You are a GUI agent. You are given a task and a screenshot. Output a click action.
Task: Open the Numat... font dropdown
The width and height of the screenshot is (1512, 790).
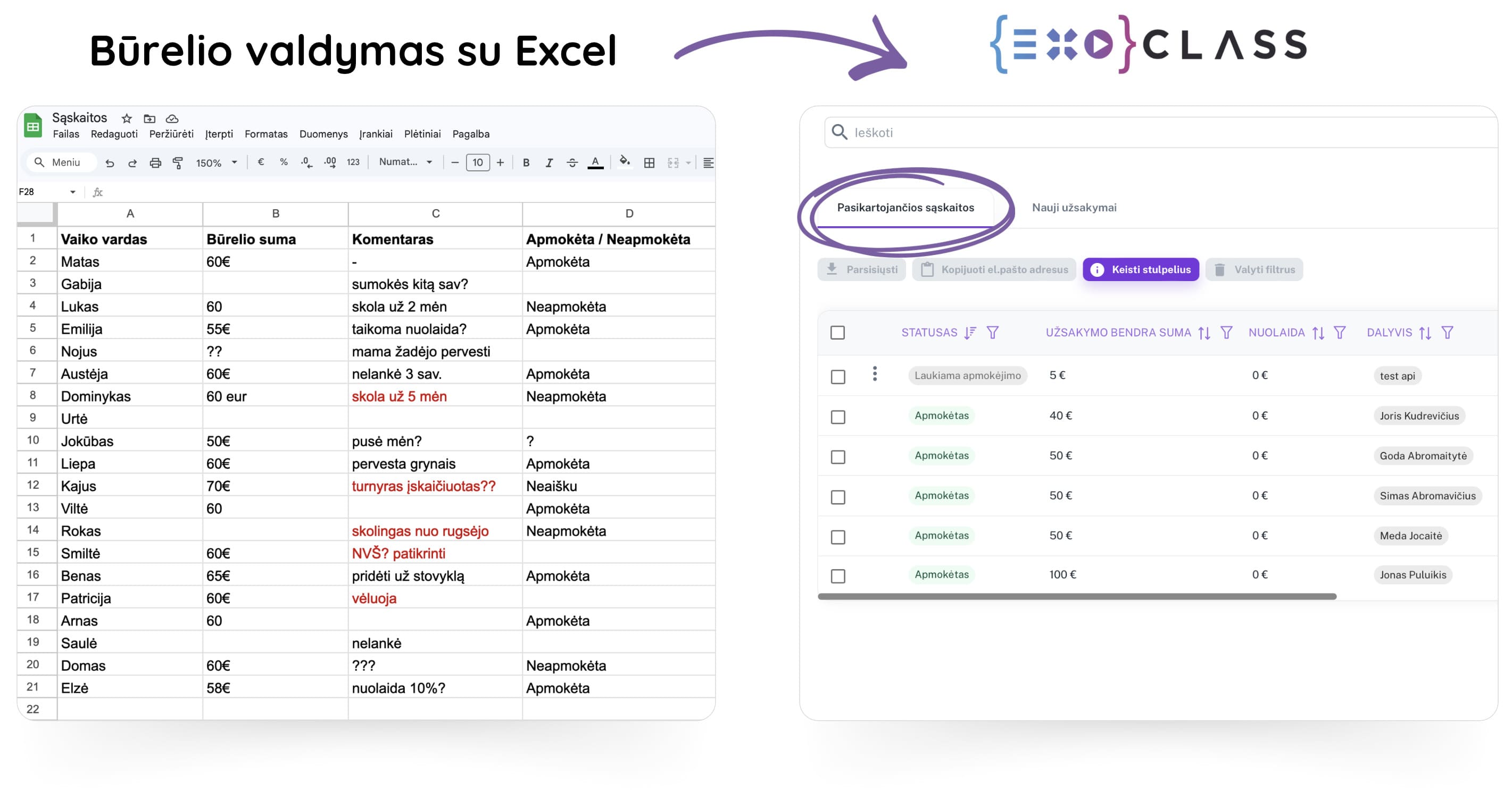[x=405, y=162]
